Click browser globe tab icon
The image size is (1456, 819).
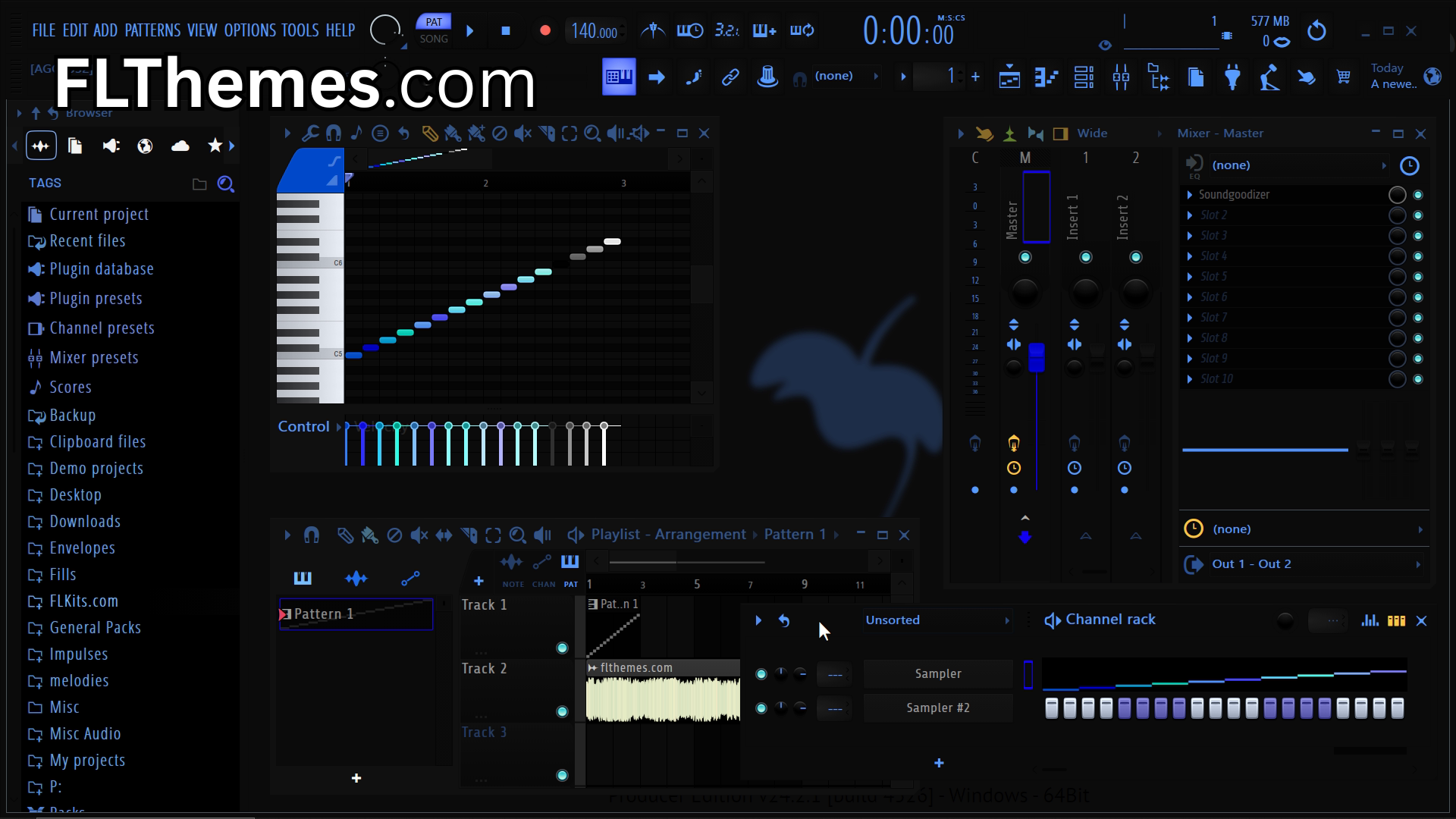pos(145,146)
